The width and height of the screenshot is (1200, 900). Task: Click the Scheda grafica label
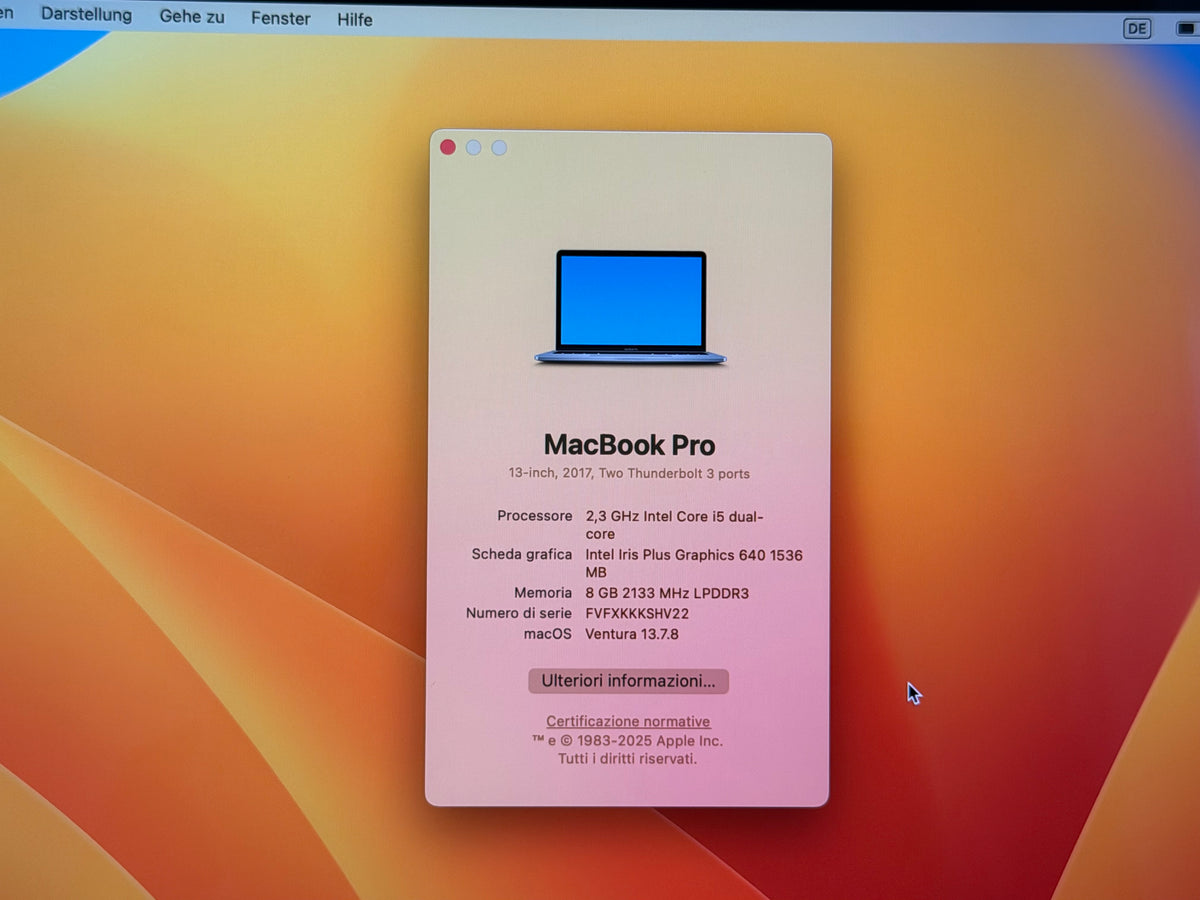click(x=522, y=554)
